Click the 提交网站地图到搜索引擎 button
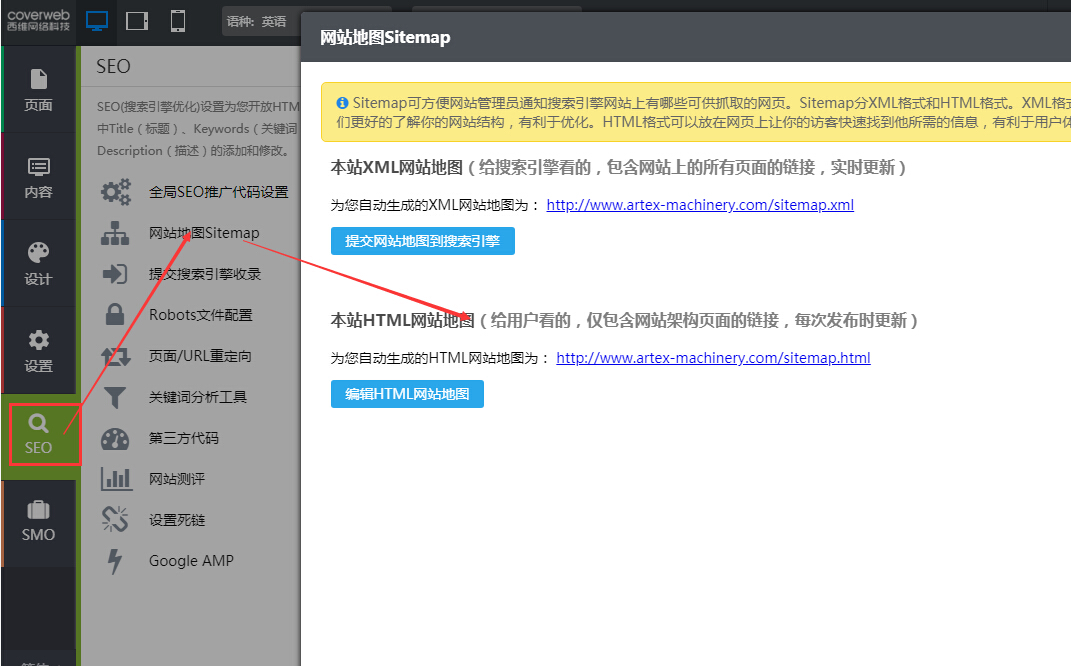 tap(422, 241)
